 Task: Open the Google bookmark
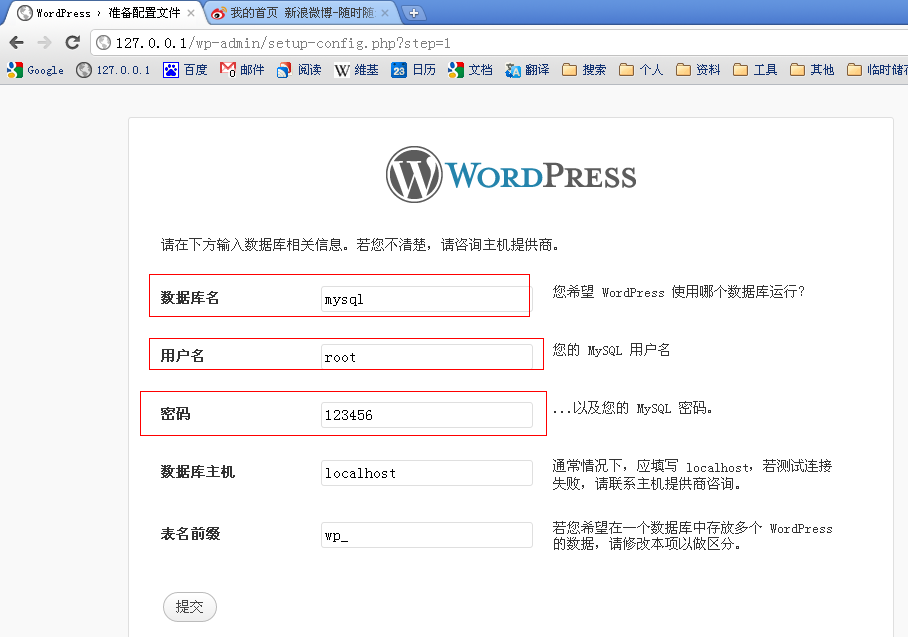35,70
